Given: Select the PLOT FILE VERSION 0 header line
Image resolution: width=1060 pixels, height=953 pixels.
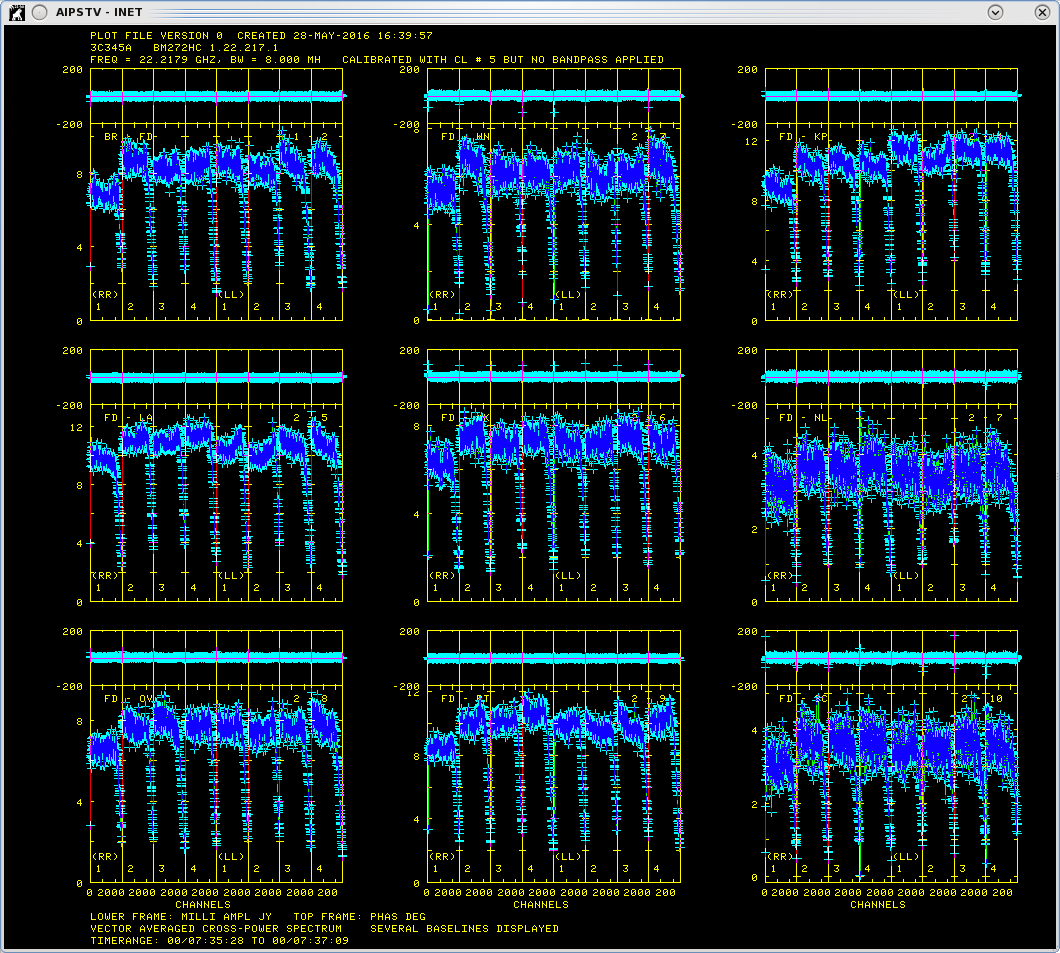Looking at the screenshot, I should [261, 35].
